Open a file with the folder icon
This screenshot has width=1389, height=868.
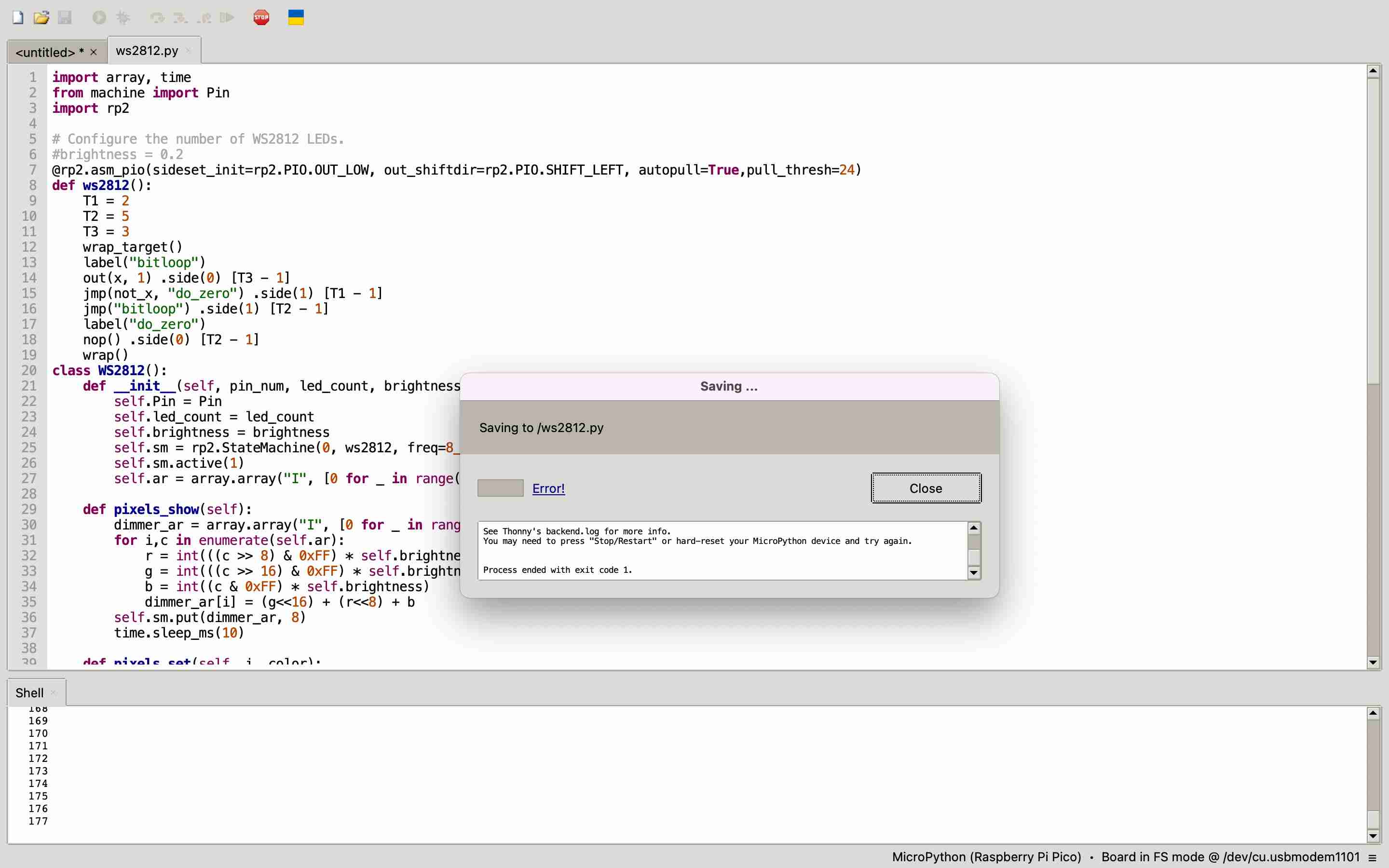41,18
